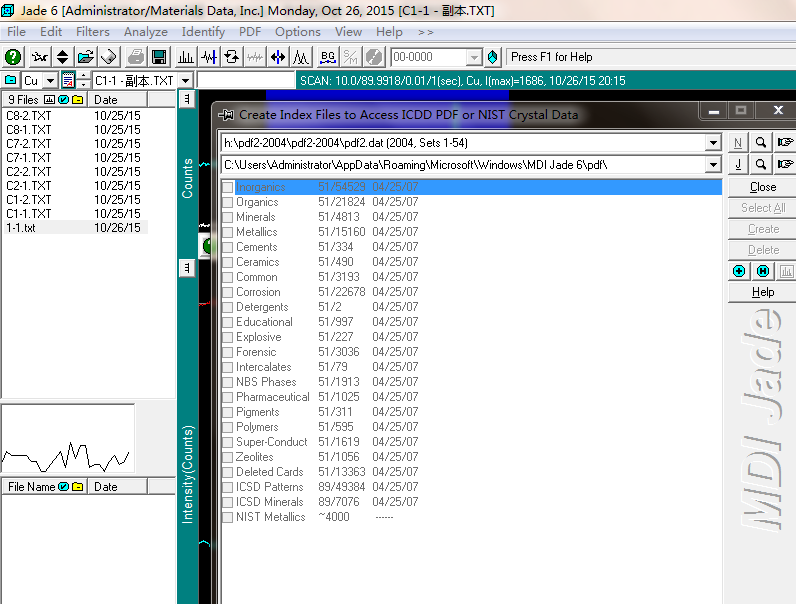
Task: Check the Metallics checkbox
Action: [x=227, y=232]
